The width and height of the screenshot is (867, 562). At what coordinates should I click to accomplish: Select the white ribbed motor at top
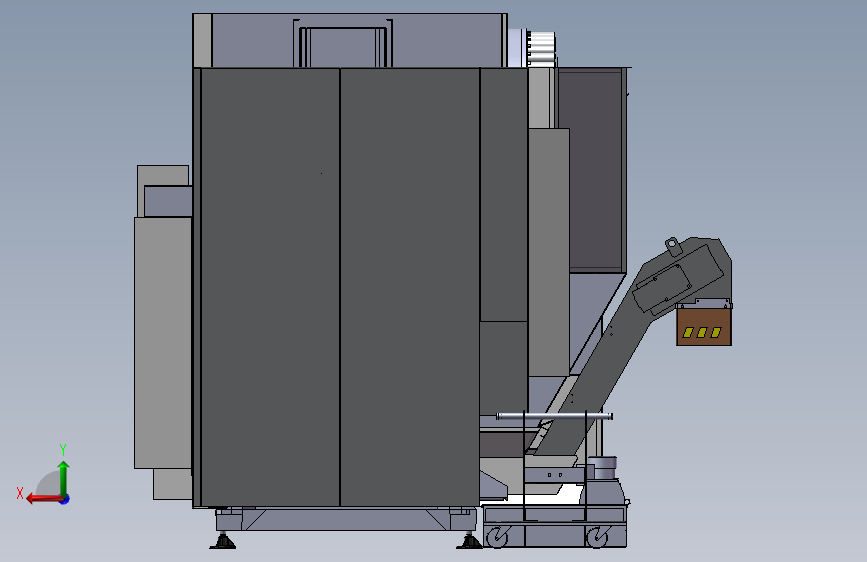click(541, 48)
